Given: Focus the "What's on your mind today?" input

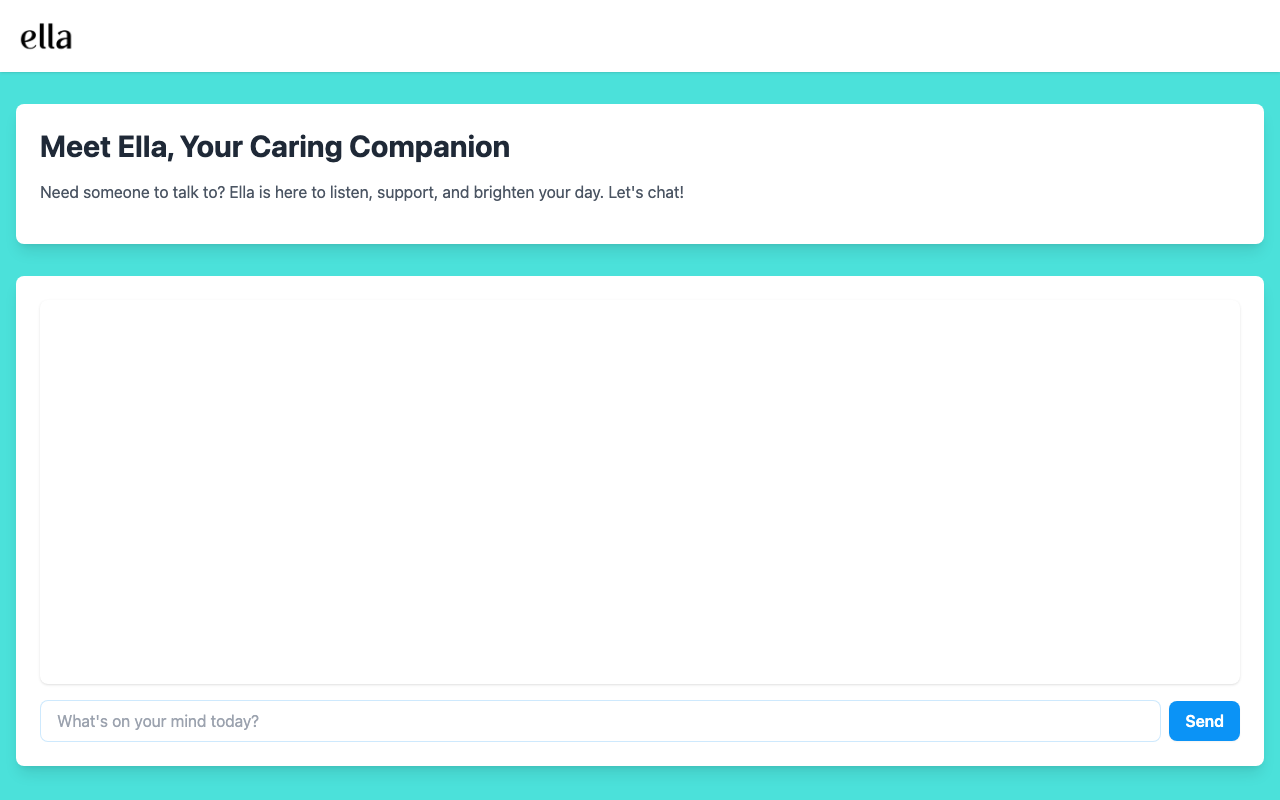Looking at the screenshot, I should point(600,721).
